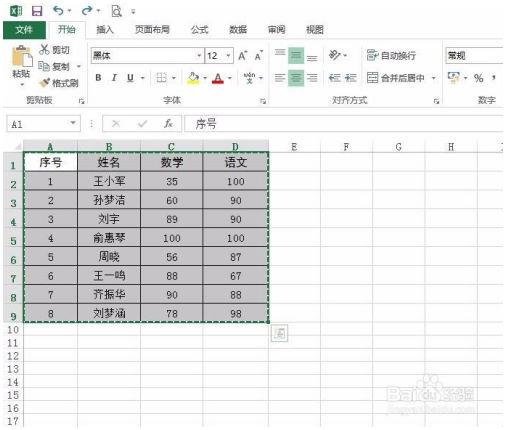The height and width of the screenshot is (430, 506).
Task: Click the yellow fill color button
Action: tap(193, 78)
